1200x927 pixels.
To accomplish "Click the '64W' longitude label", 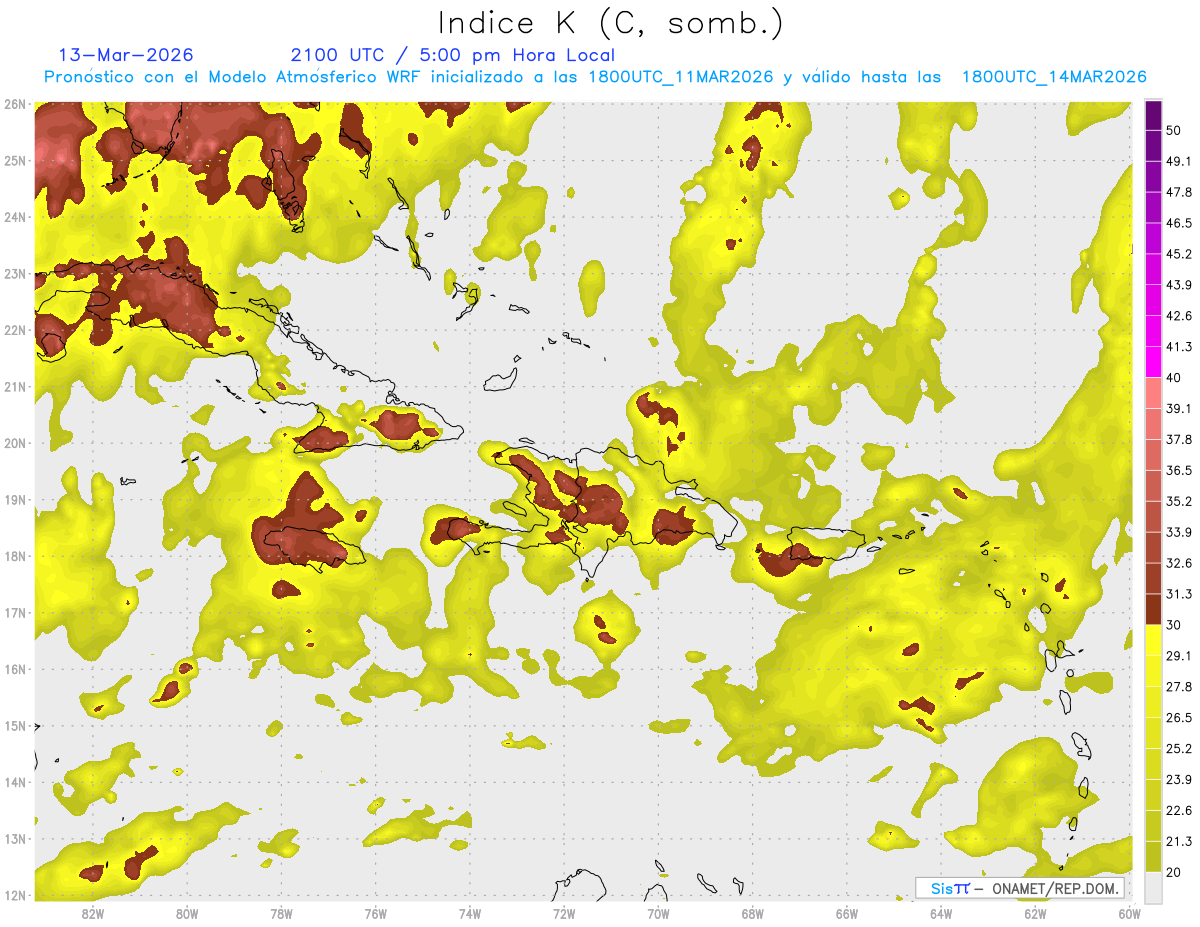I will [941, 913].
